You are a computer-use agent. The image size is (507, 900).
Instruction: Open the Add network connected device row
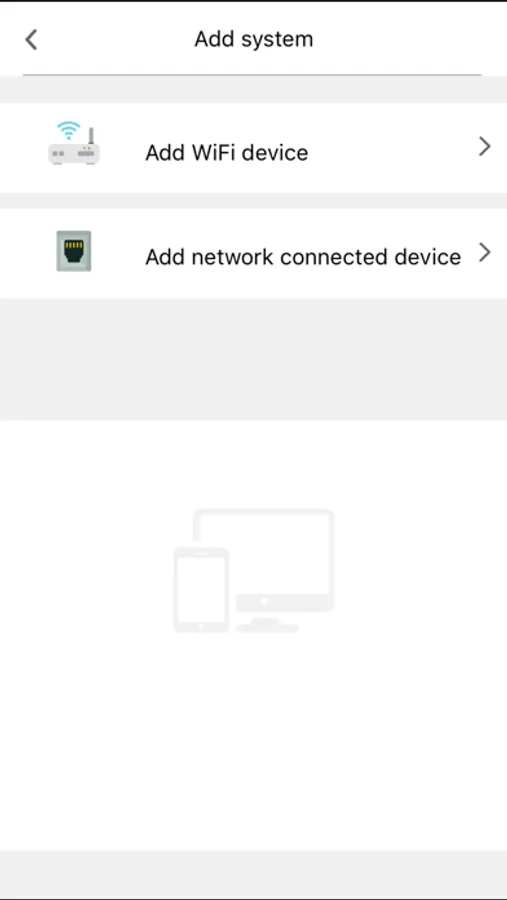tap(253, 253)
